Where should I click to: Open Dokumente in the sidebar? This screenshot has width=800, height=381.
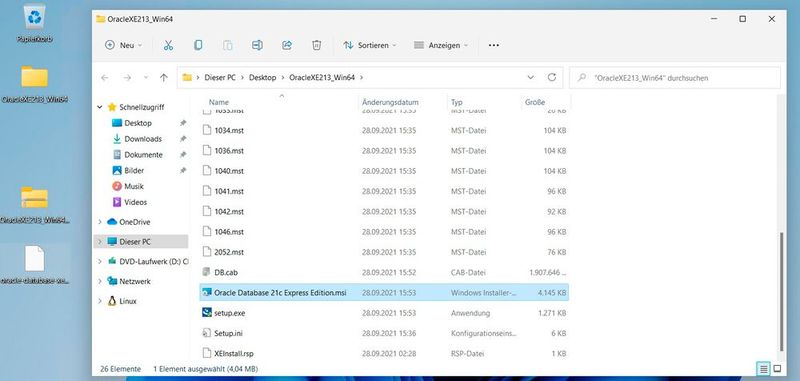click(x=143, y=155)
